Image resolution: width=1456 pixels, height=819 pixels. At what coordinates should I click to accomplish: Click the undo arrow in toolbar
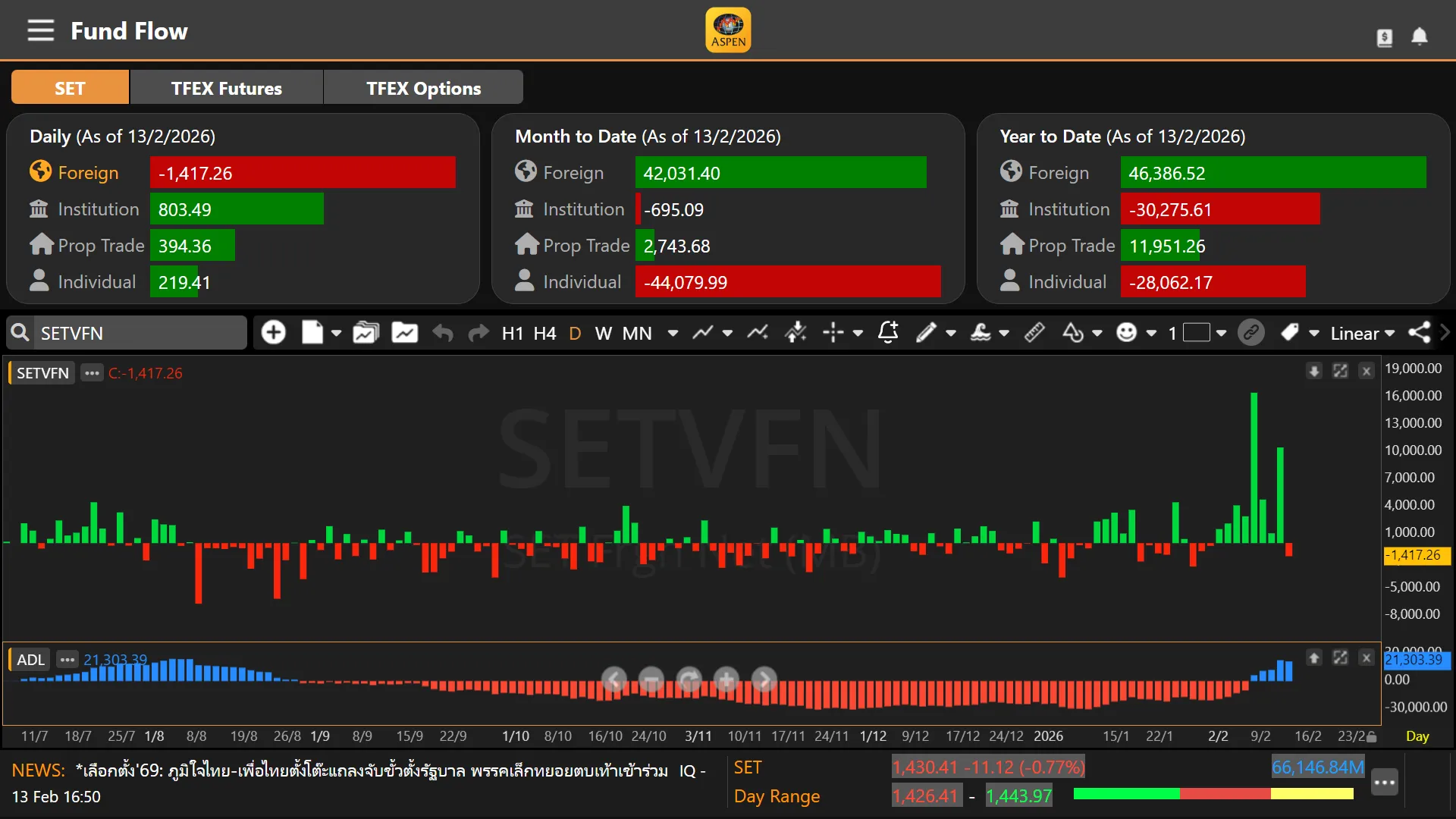point(443,333)
